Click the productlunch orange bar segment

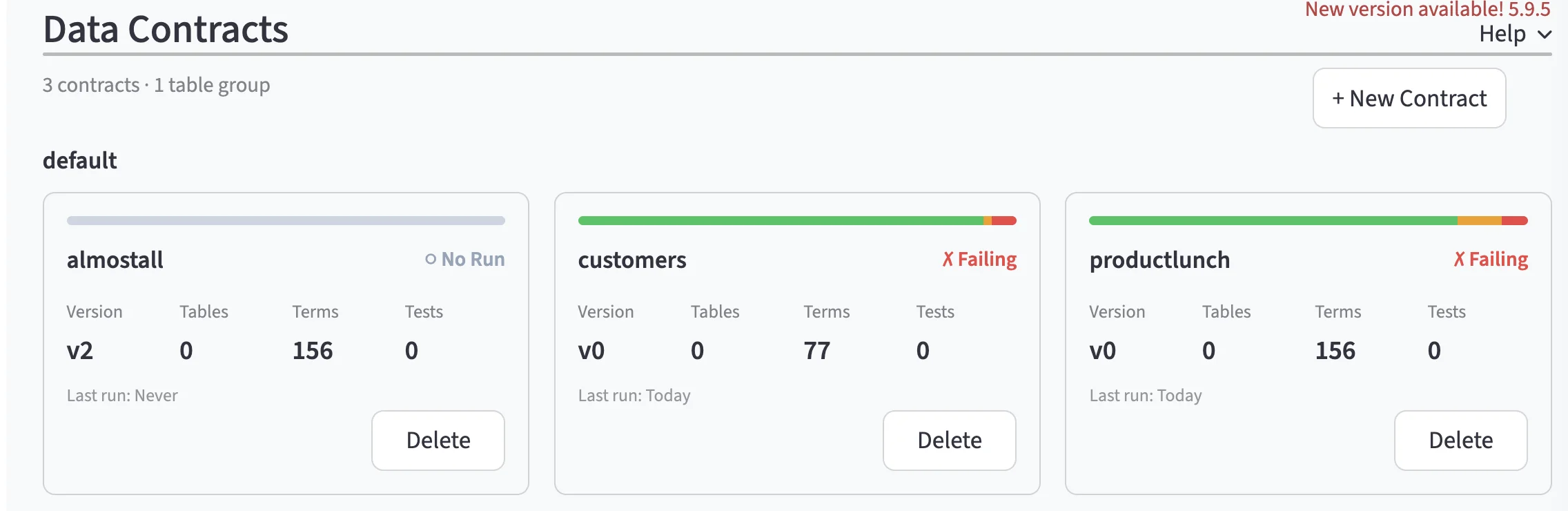pyautogui.click(x=1479, y=221)
